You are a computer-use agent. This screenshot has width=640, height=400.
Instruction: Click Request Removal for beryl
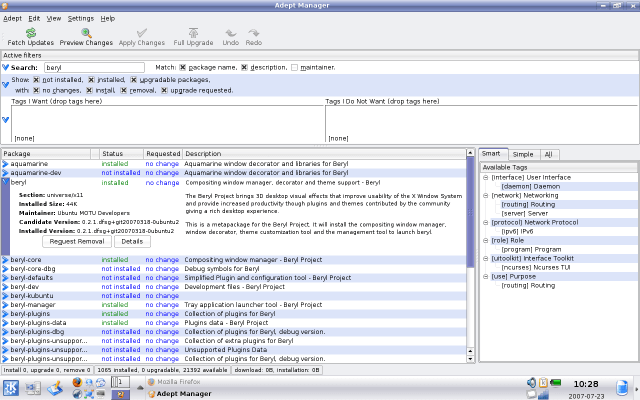tap(77, 242)
